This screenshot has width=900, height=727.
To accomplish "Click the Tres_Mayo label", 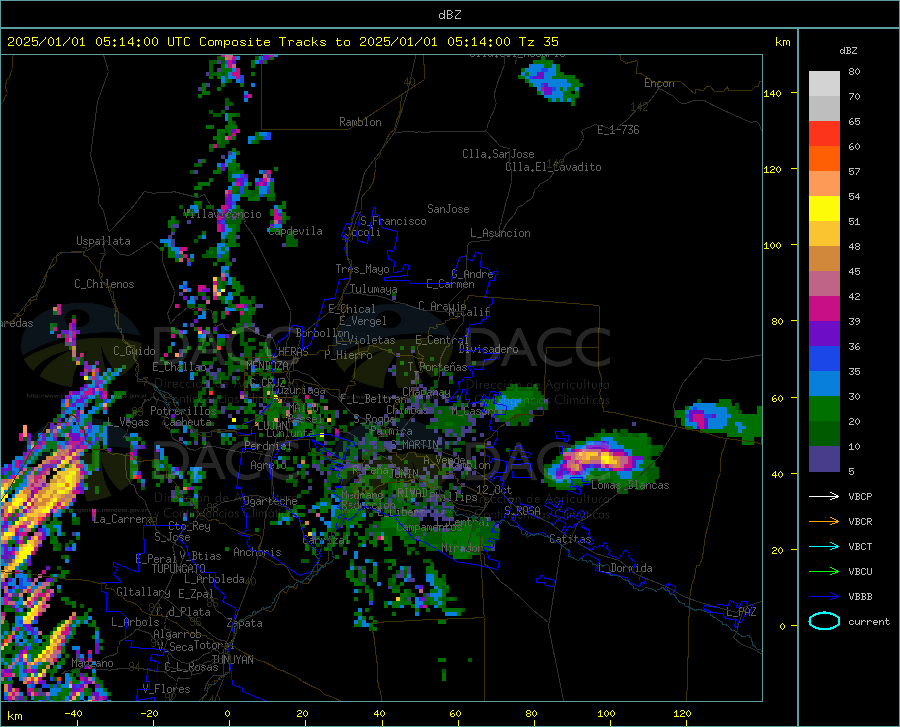I will tap(363, 269).
